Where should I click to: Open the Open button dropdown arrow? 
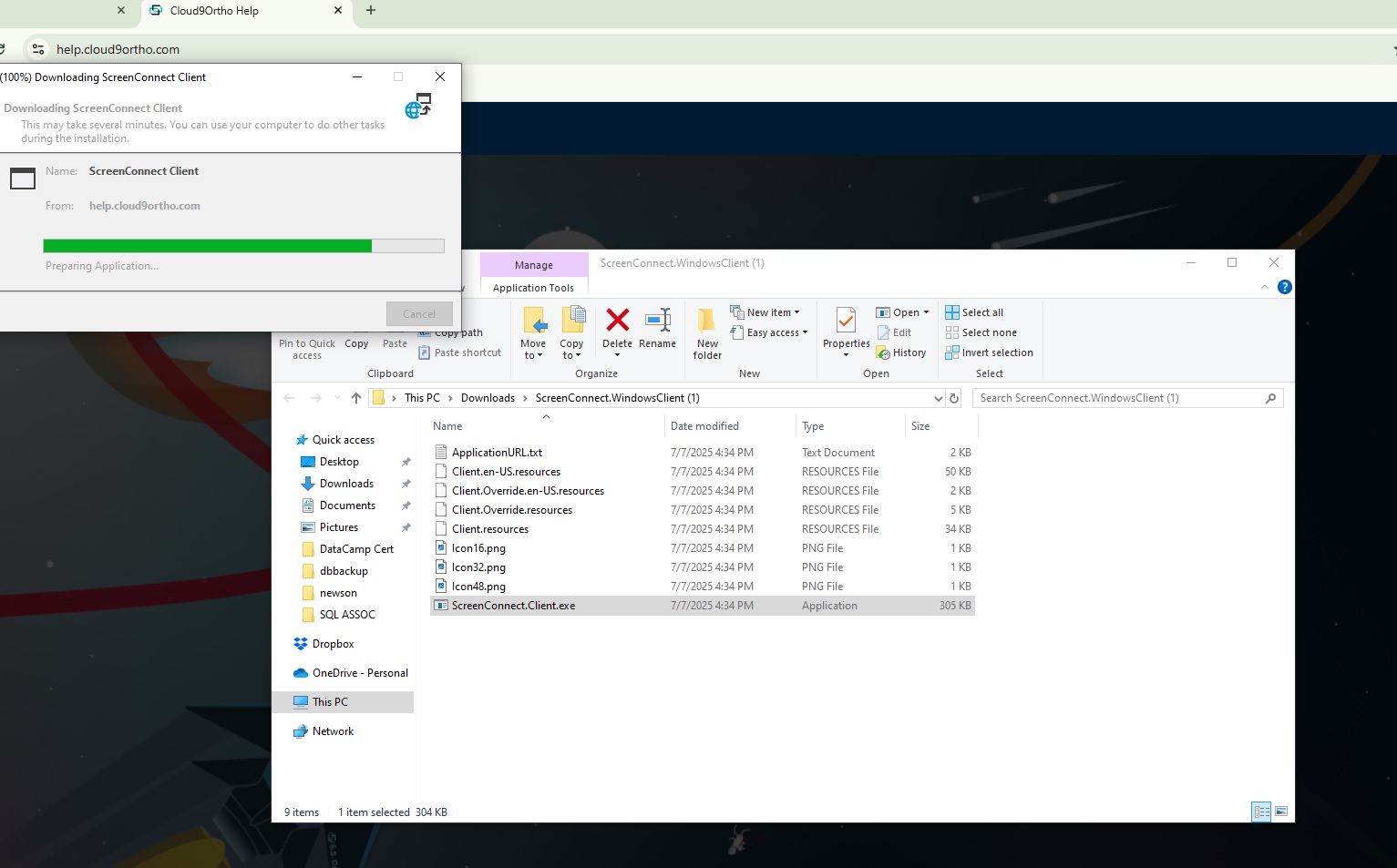(926, 312)
